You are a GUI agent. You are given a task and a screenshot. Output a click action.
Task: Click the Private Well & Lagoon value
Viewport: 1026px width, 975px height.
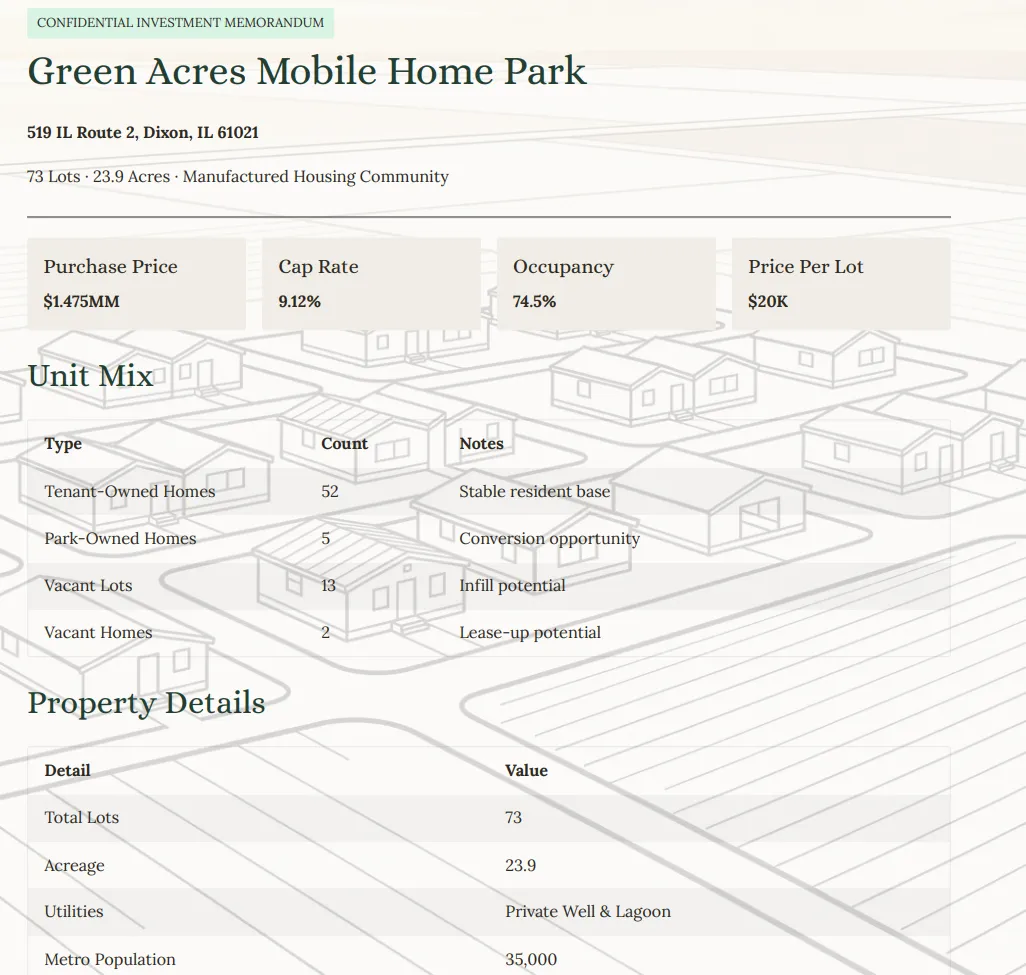pos(588,912)
